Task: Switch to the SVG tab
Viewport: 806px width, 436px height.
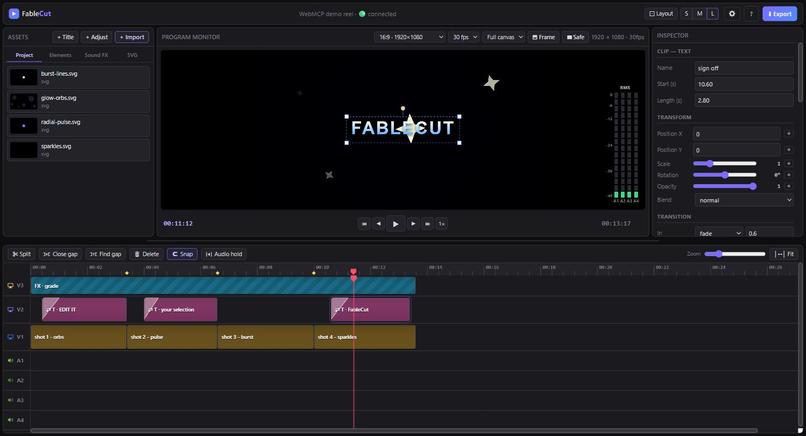Action: 132,55
